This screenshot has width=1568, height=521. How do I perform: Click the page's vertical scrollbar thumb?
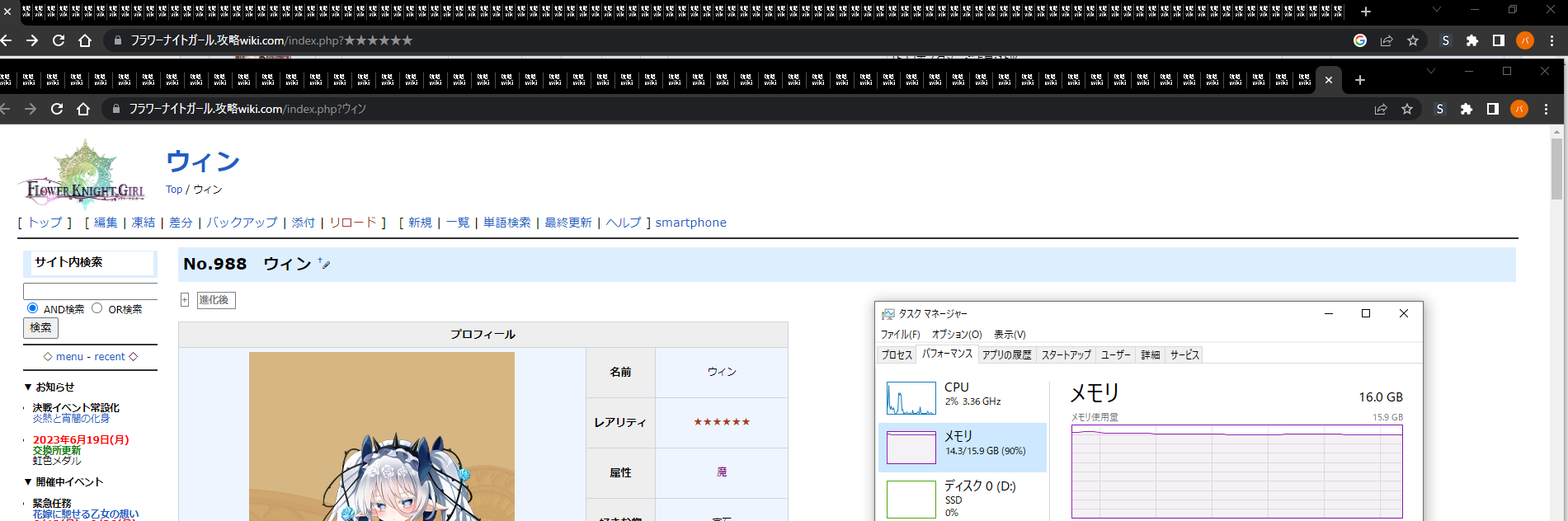(1556, 169)
